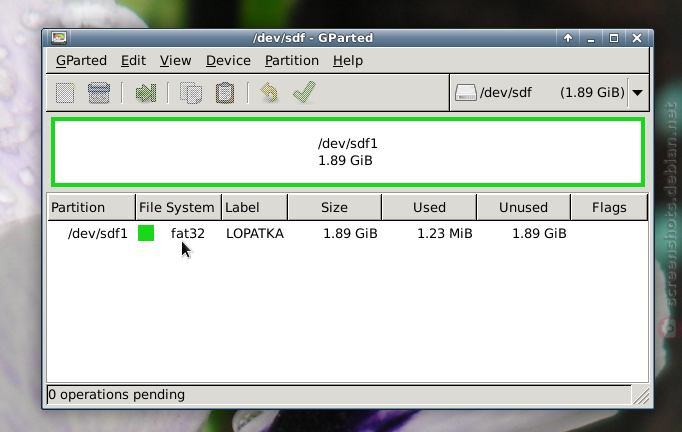Click the Copy partition toolbar icon
682x432 pixels.
[191, 93]
